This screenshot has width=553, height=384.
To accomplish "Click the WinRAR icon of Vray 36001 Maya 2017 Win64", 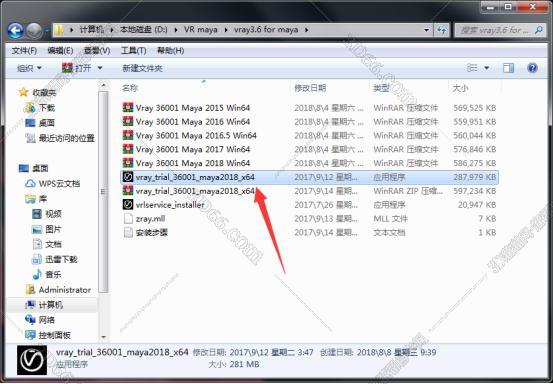I will pyautogui.click(x=128, y=149).
